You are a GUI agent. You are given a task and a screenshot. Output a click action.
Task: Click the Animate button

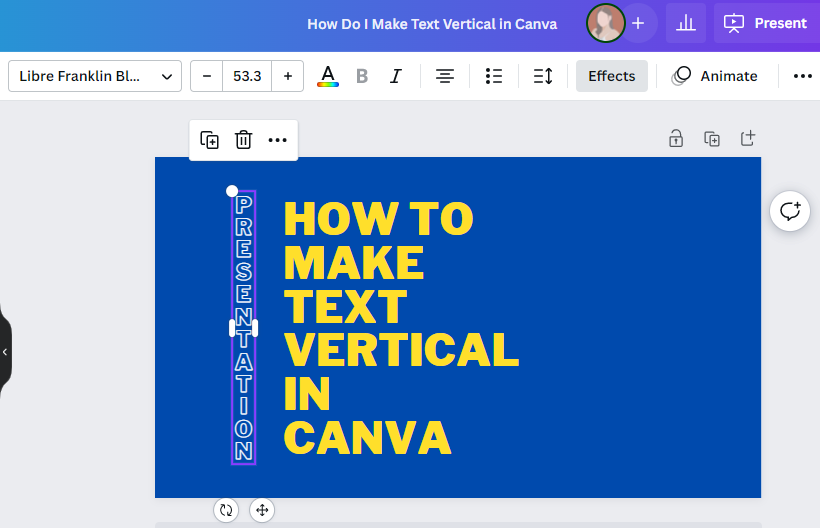pos(715,76)
